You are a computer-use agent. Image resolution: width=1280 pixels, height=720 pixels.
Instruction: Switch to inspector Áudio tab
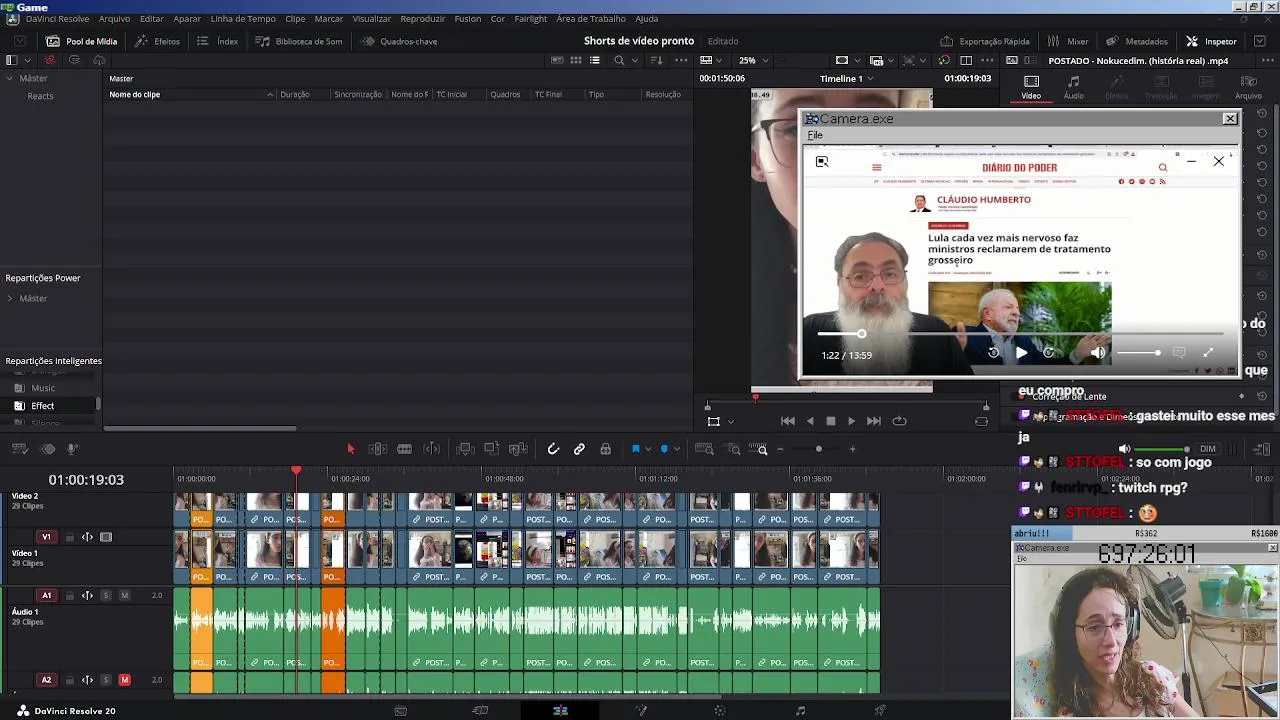[x=1074, y=87]
